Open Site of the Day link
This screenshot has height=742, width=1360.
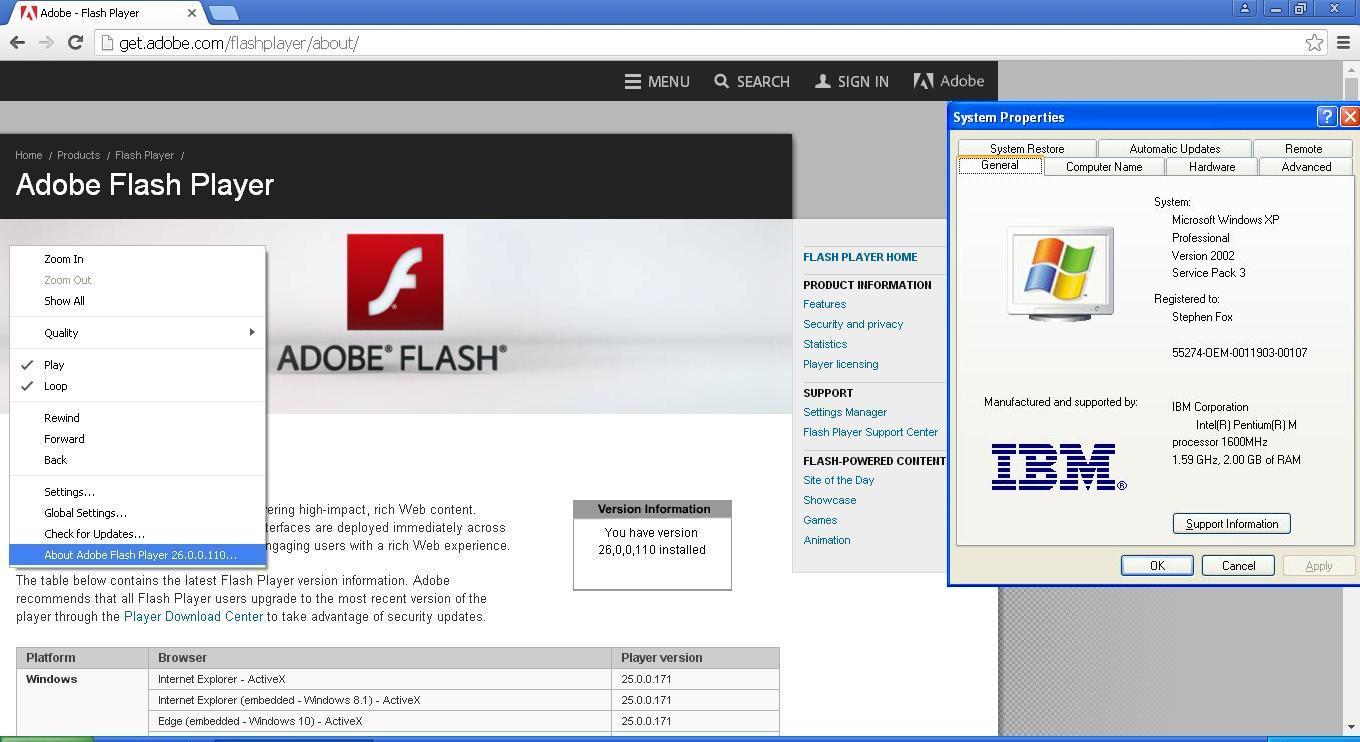838,480
